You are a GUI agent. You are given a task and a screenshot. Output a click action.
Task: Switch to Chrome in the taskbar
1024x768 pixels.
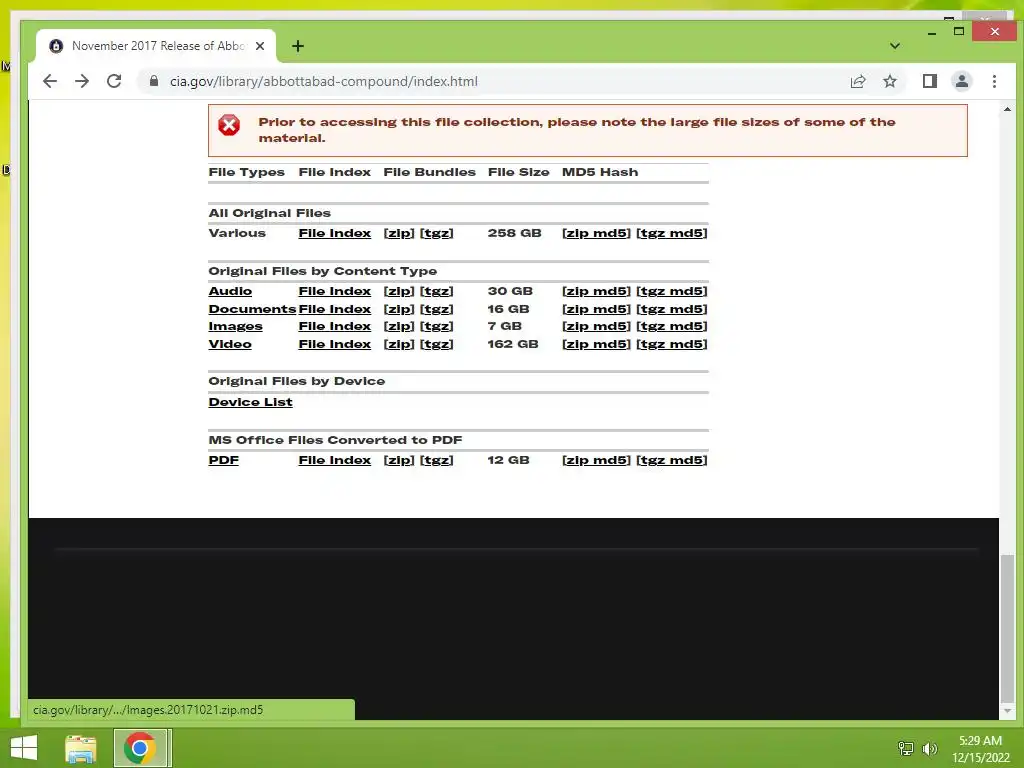tap(140, 748)
